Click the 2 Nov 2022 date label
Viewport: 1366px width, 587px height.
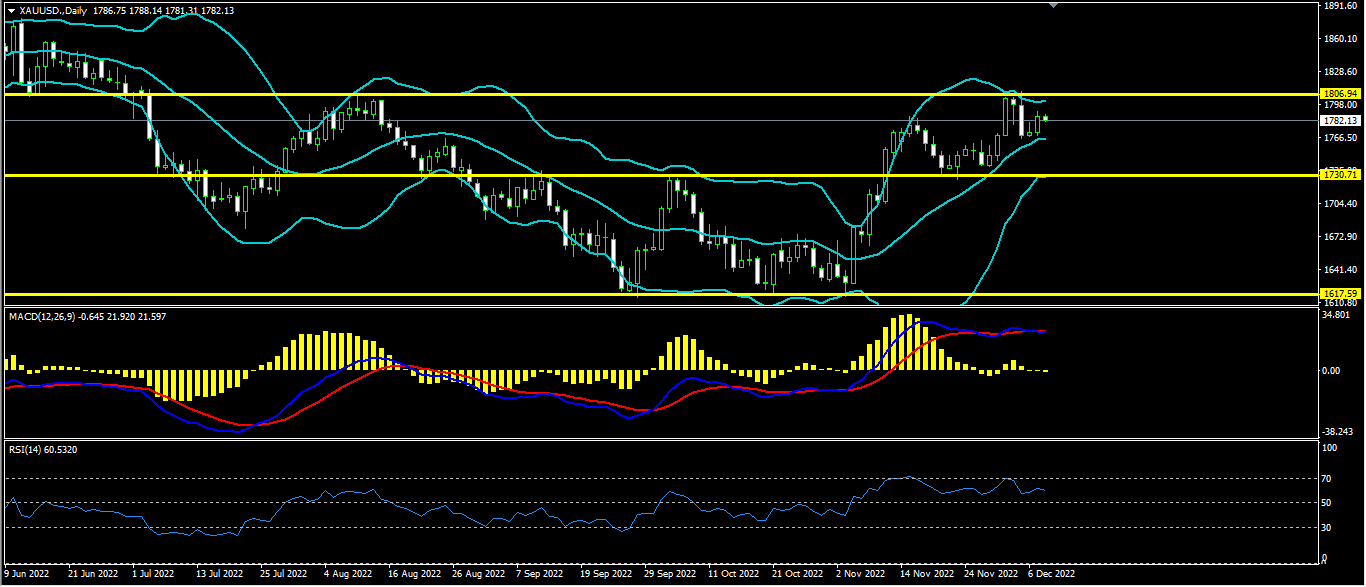pyautogui.click(x=862, y=575)
